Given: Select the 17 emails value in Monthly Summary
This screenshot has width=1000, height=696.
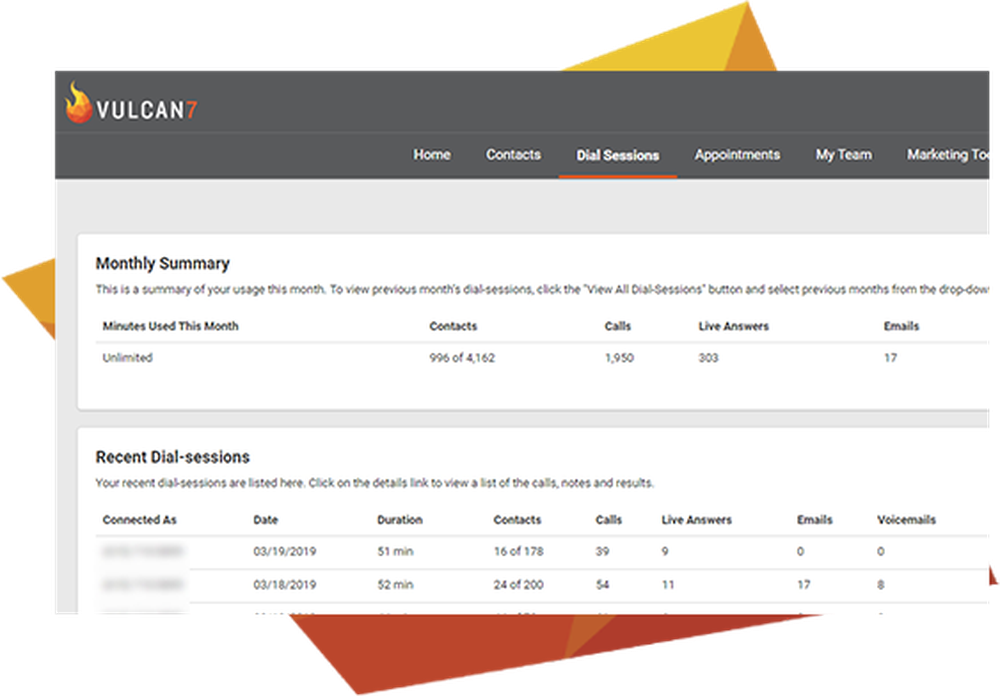Looking at the screenshot, I should [890, 358].
